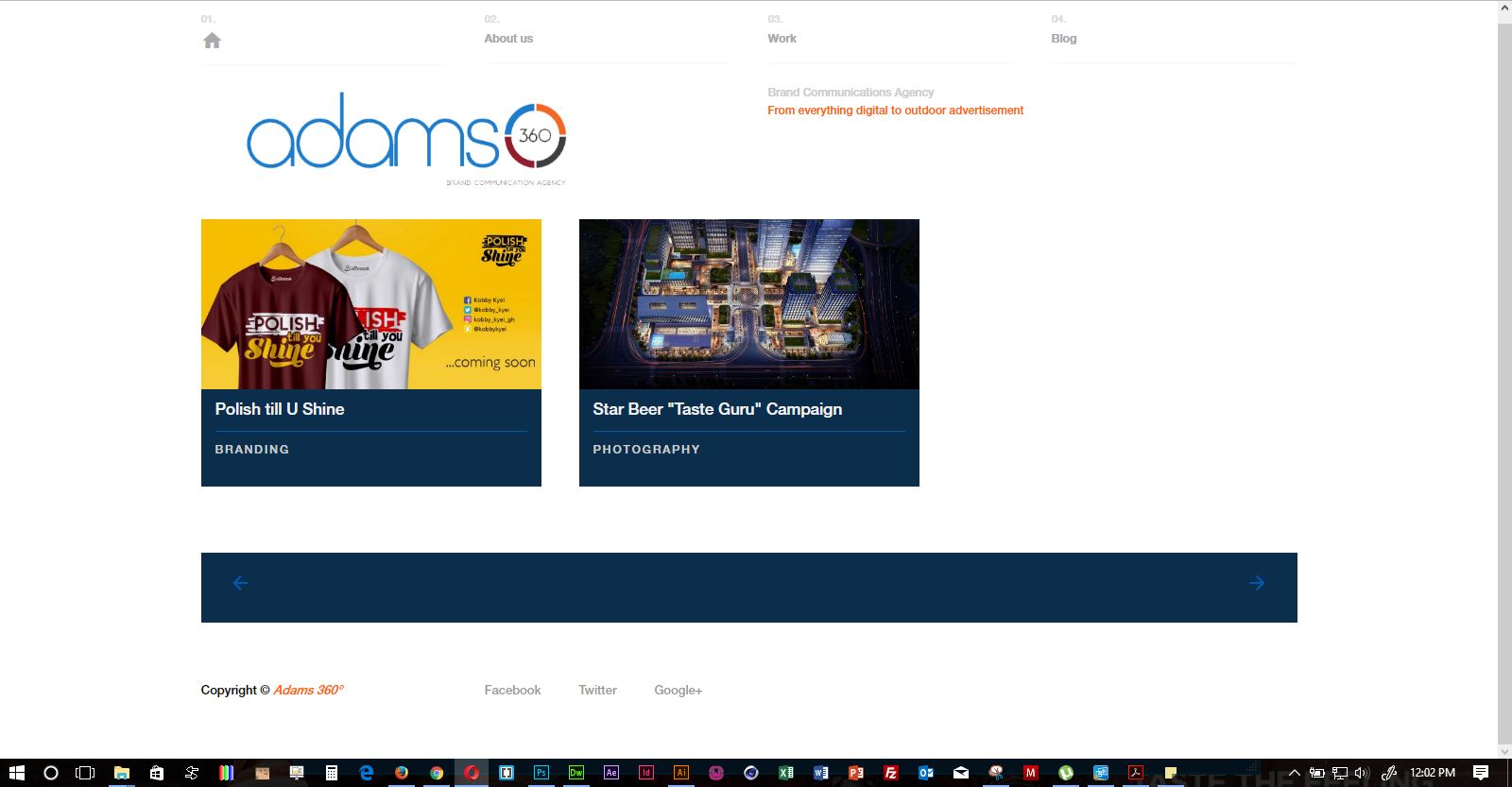Image resolution: width=1512 pixels, height=787 pixels.
Task: Open Word from taskbar
Action: [x=821, y=773]
